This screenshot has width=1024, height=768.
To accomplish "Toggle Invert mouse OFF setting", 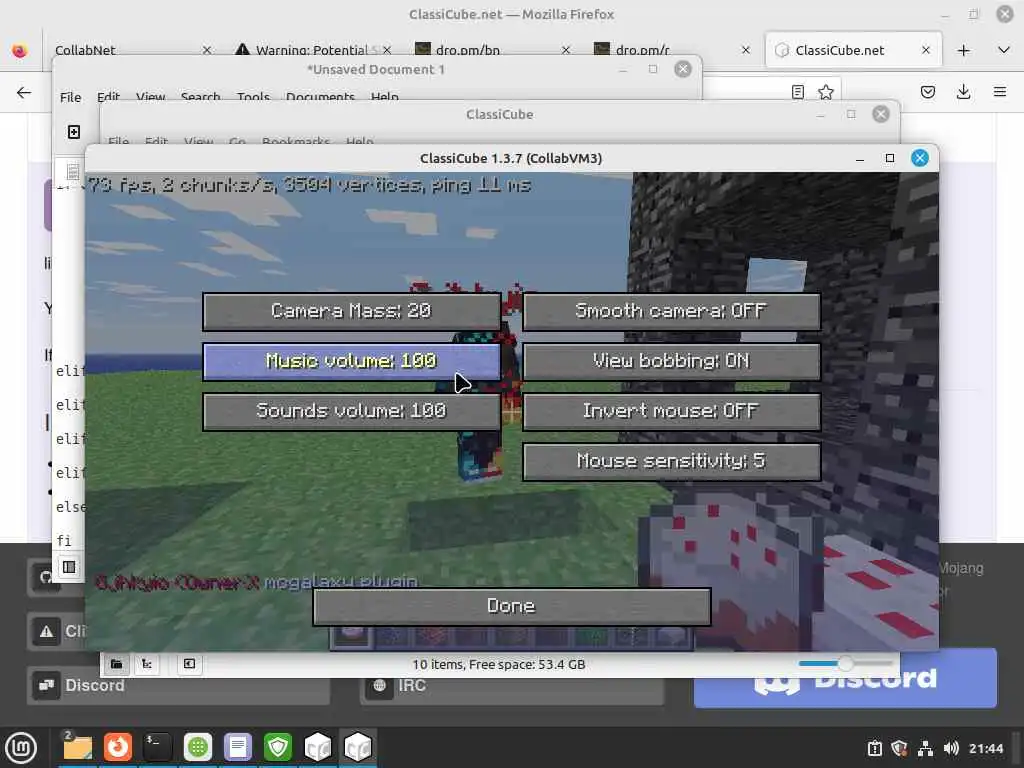I will coord(671,411).
